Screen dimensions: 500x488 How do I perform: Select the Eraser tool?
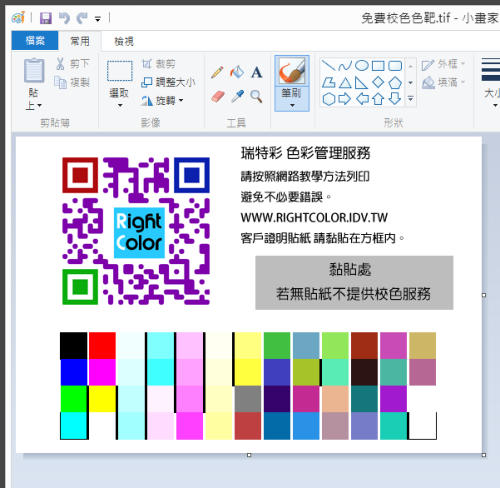click(217, 97)
